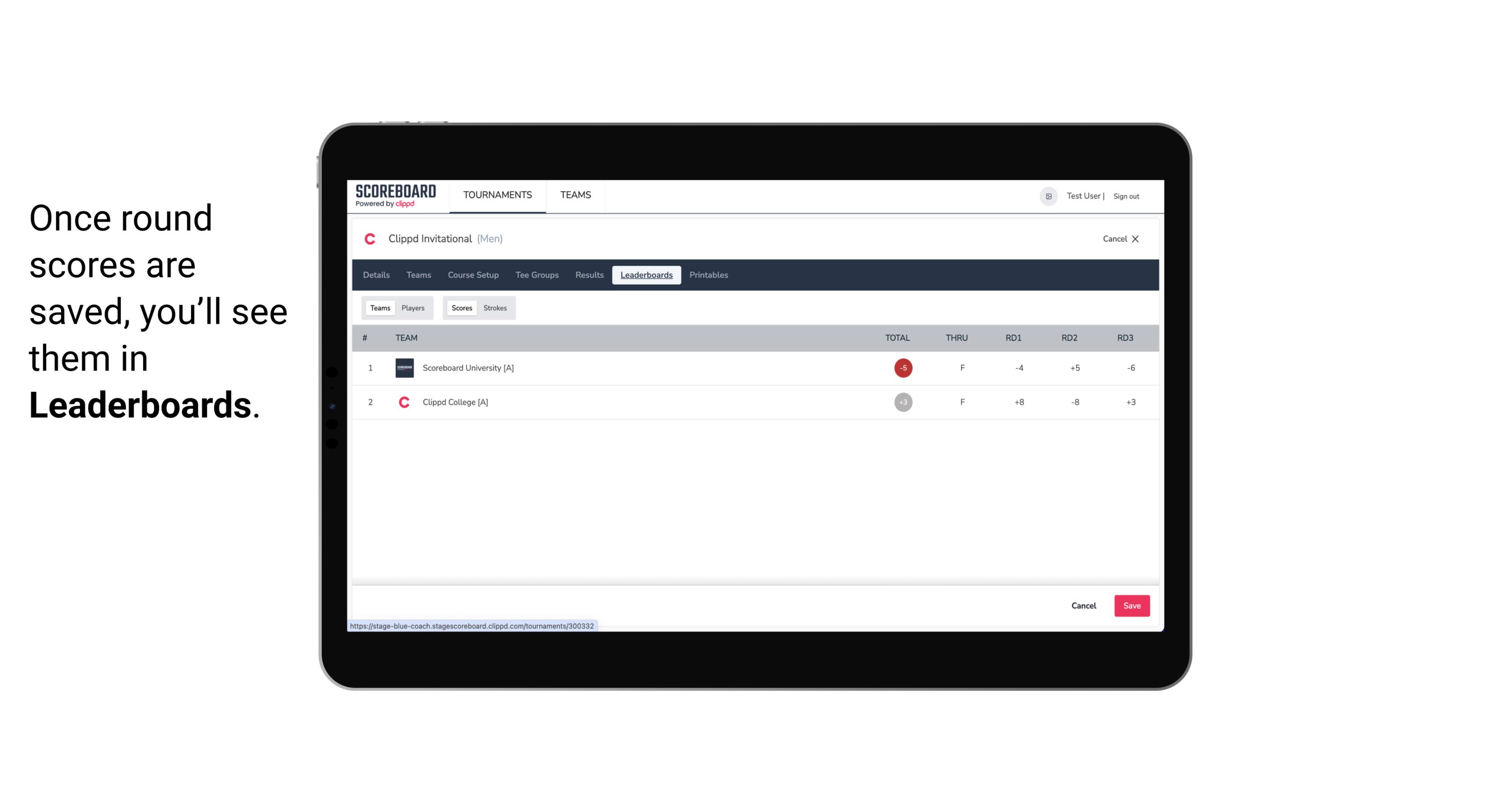The image size is (1509, 812).
Task: Expand Tee Groups configuration
Action: pyautogui.click(x=536, y=275)
